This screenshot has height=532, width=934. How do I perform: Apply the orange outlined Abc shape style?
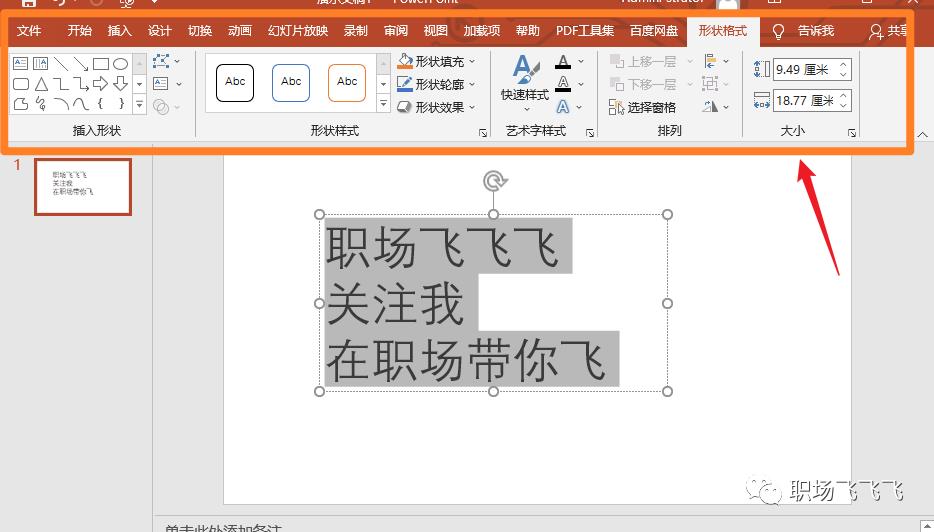click(x=347, y=82)
